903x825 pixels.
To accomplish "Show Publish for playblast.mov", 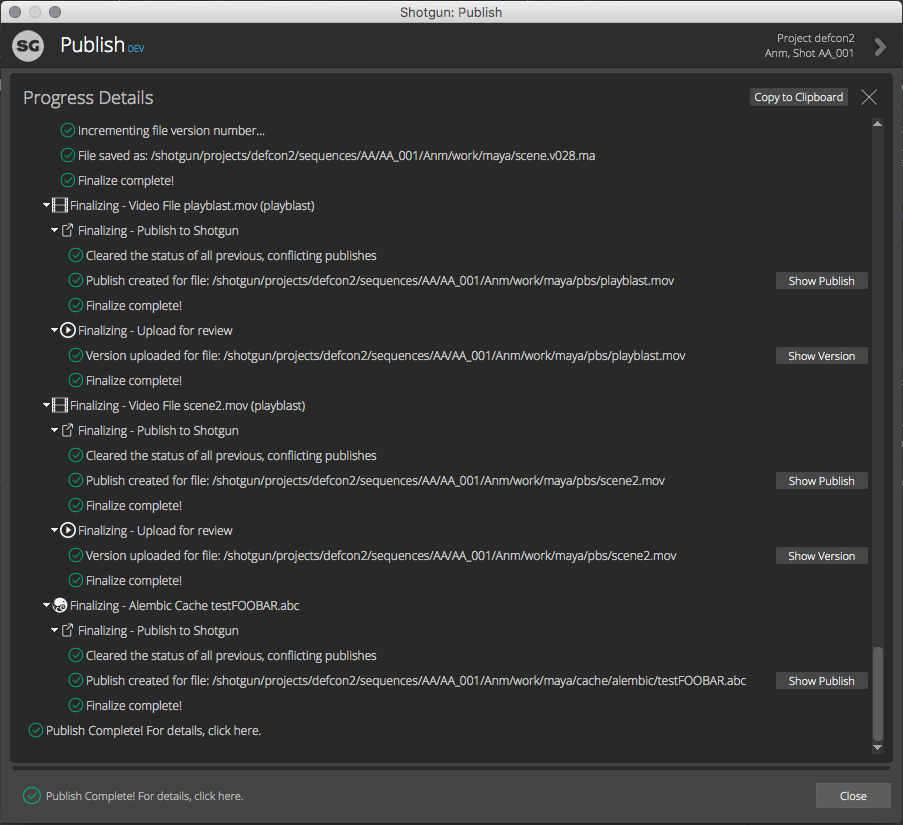I will (821, 280).
